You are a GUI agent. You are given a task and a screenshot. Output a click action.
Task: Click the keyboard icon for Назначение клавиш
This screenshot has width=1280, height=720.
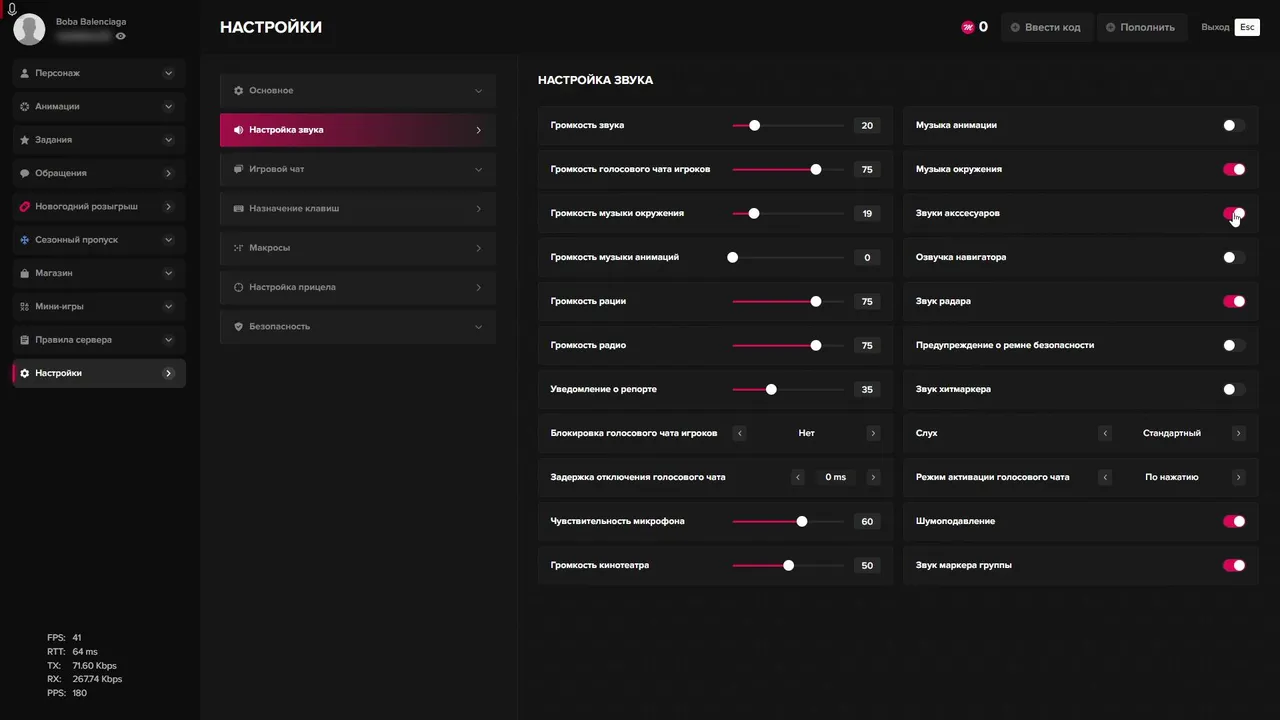(239, 209)
